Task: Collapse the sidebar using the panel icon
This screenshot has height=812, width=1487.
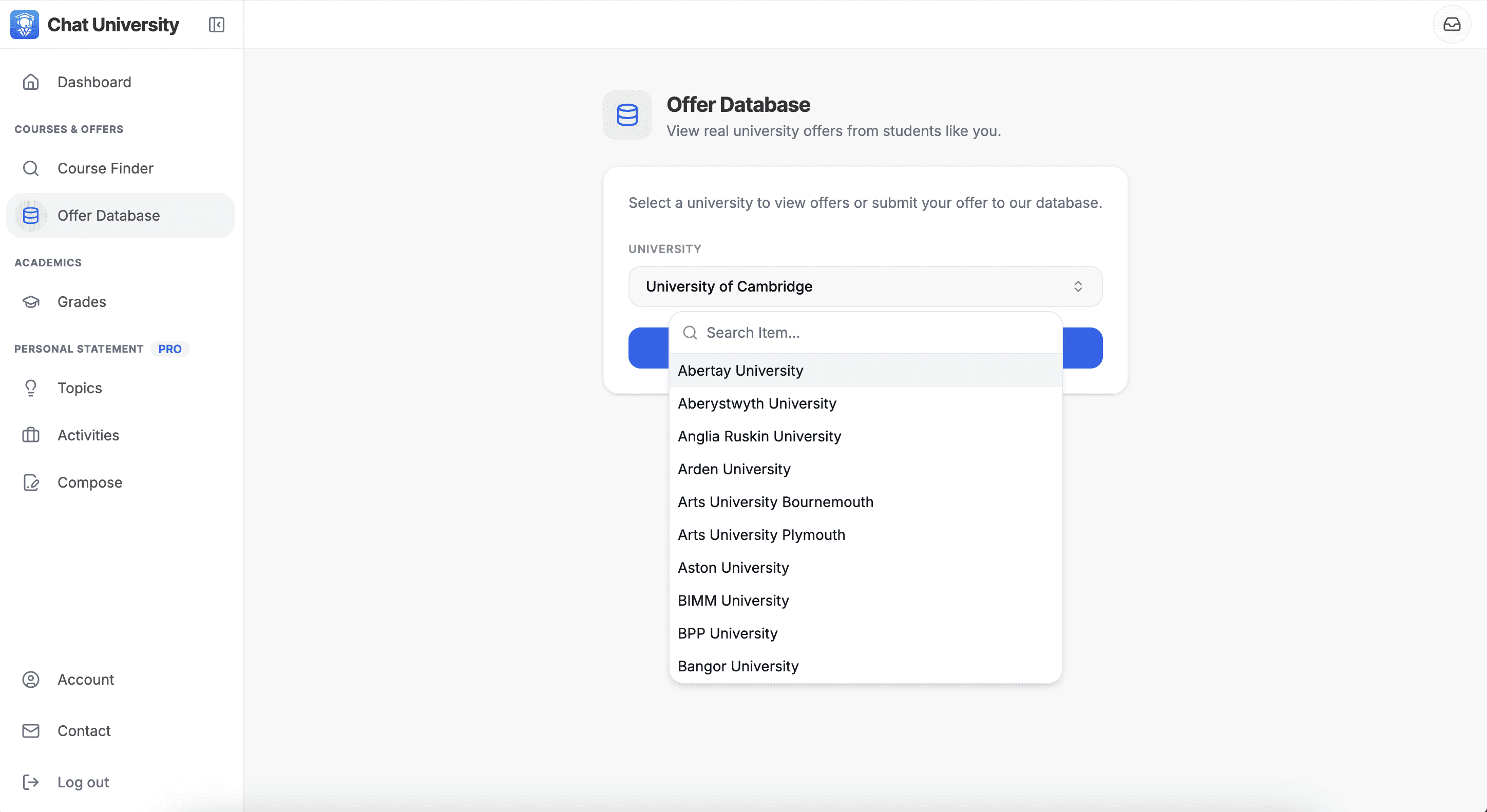Action: pyautogui.click(x=216, y=24)
